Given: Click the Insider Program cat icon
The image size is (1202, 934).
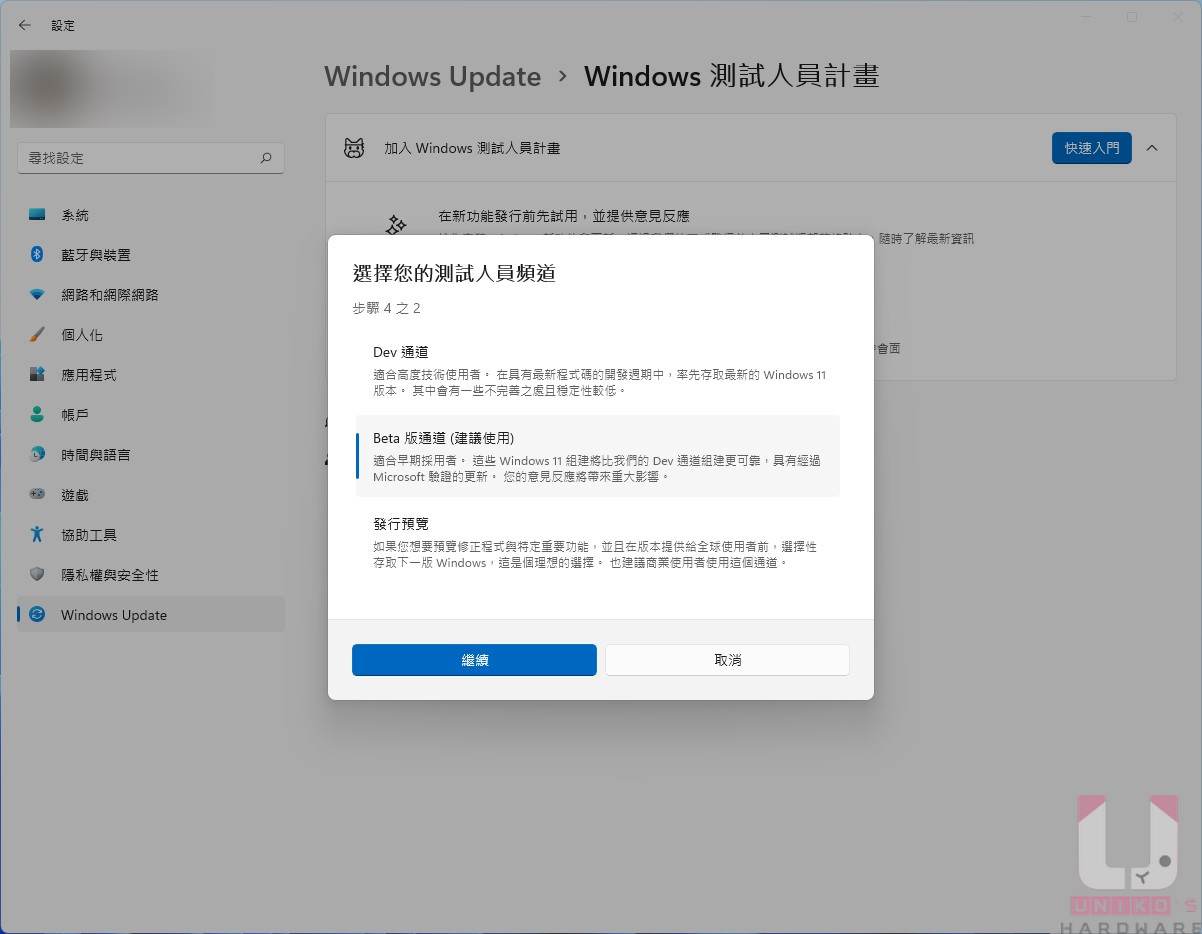Looking at the screenshot, I should point(354,148).
